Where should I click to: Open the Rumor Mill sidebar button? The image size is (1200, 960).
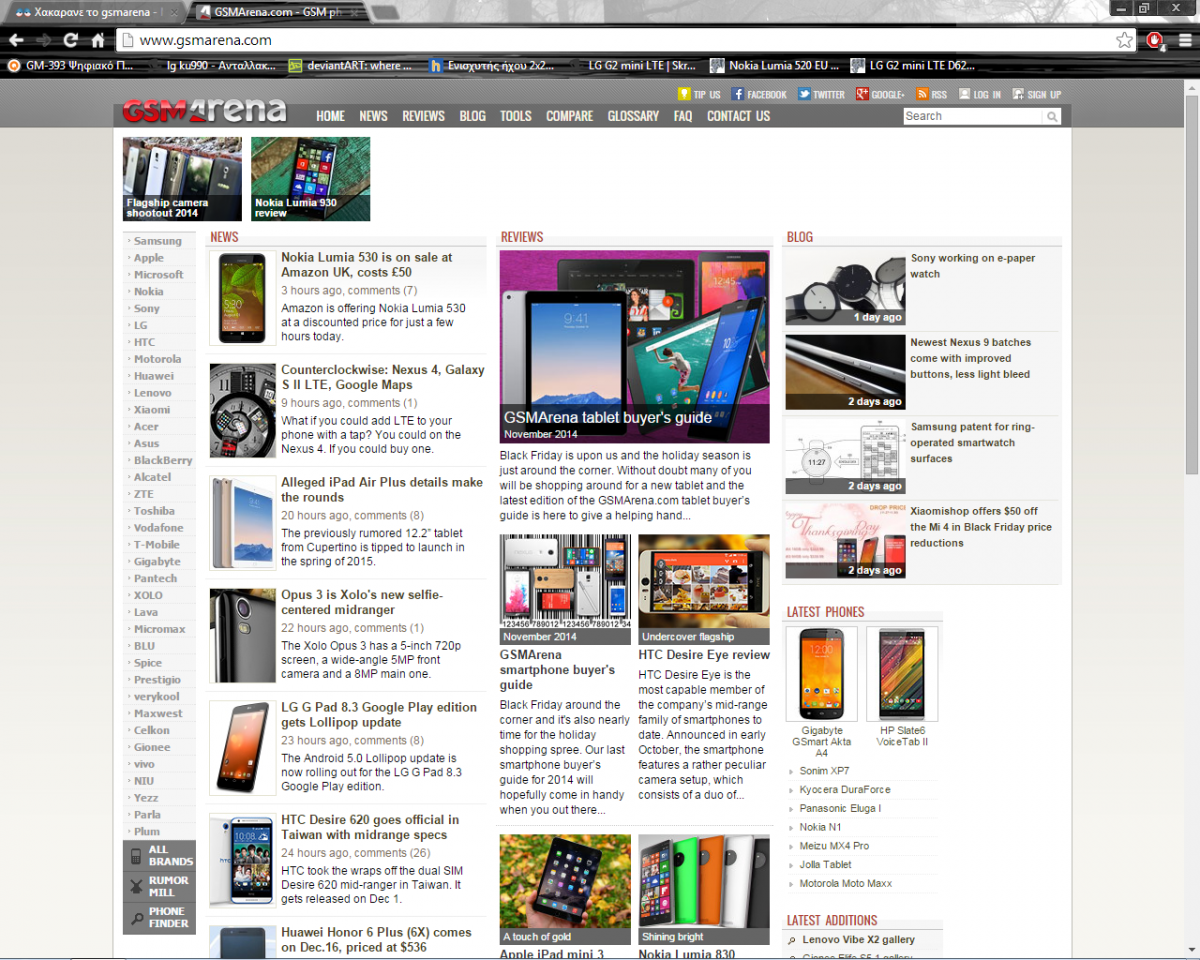(x=159, y=886)
